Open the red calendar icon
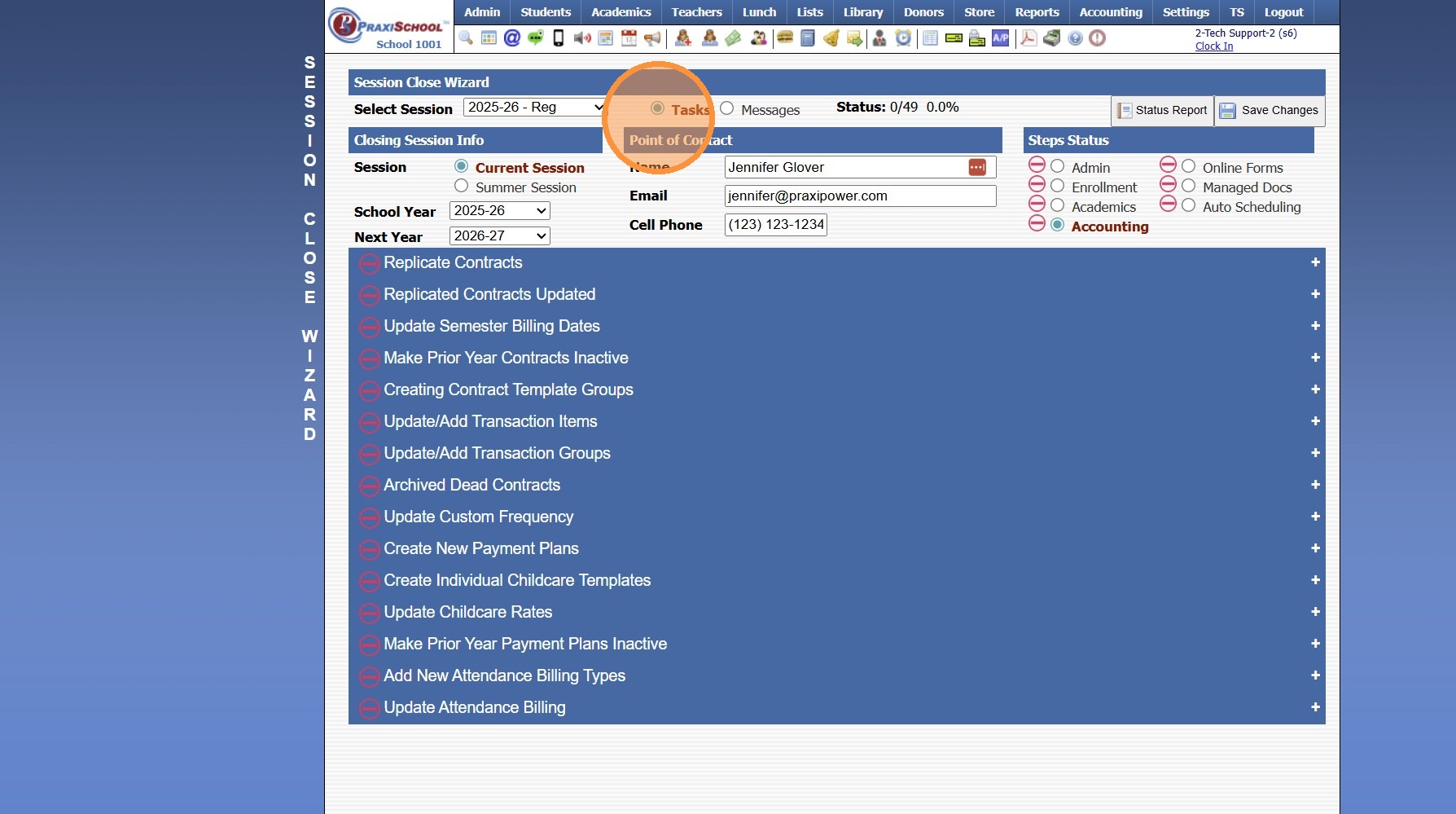Viewport: 1456px width, 814px height. (629, 38)
